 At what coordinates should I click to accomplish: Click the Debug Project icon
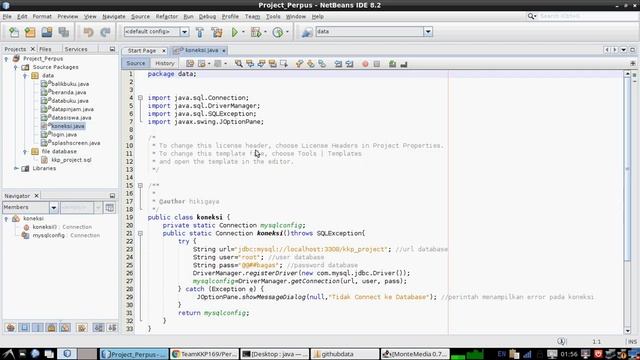pos(256,32)
